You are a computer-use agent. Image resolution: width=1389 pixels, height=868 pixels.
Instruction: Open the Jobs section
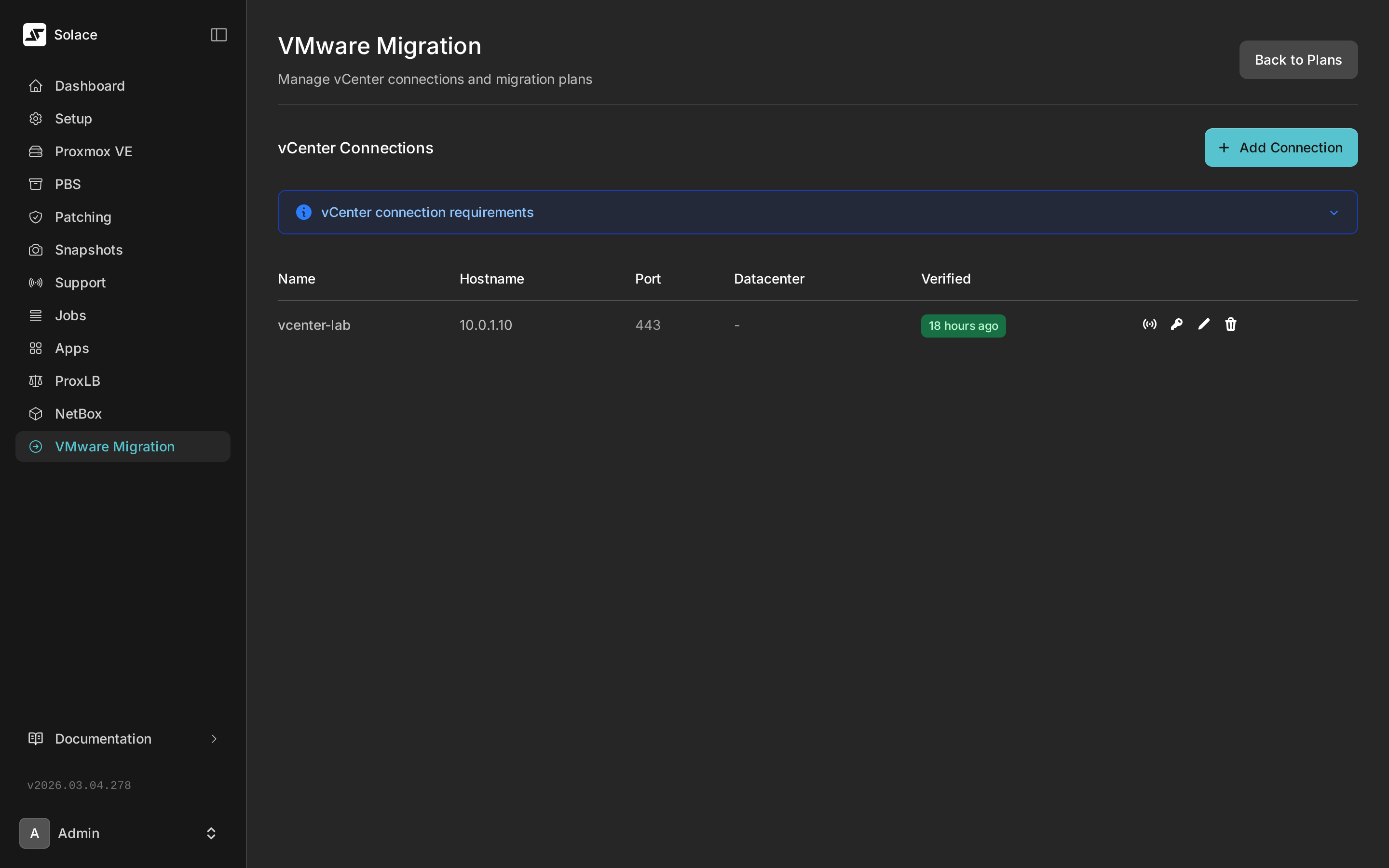[x=70, y=314]
